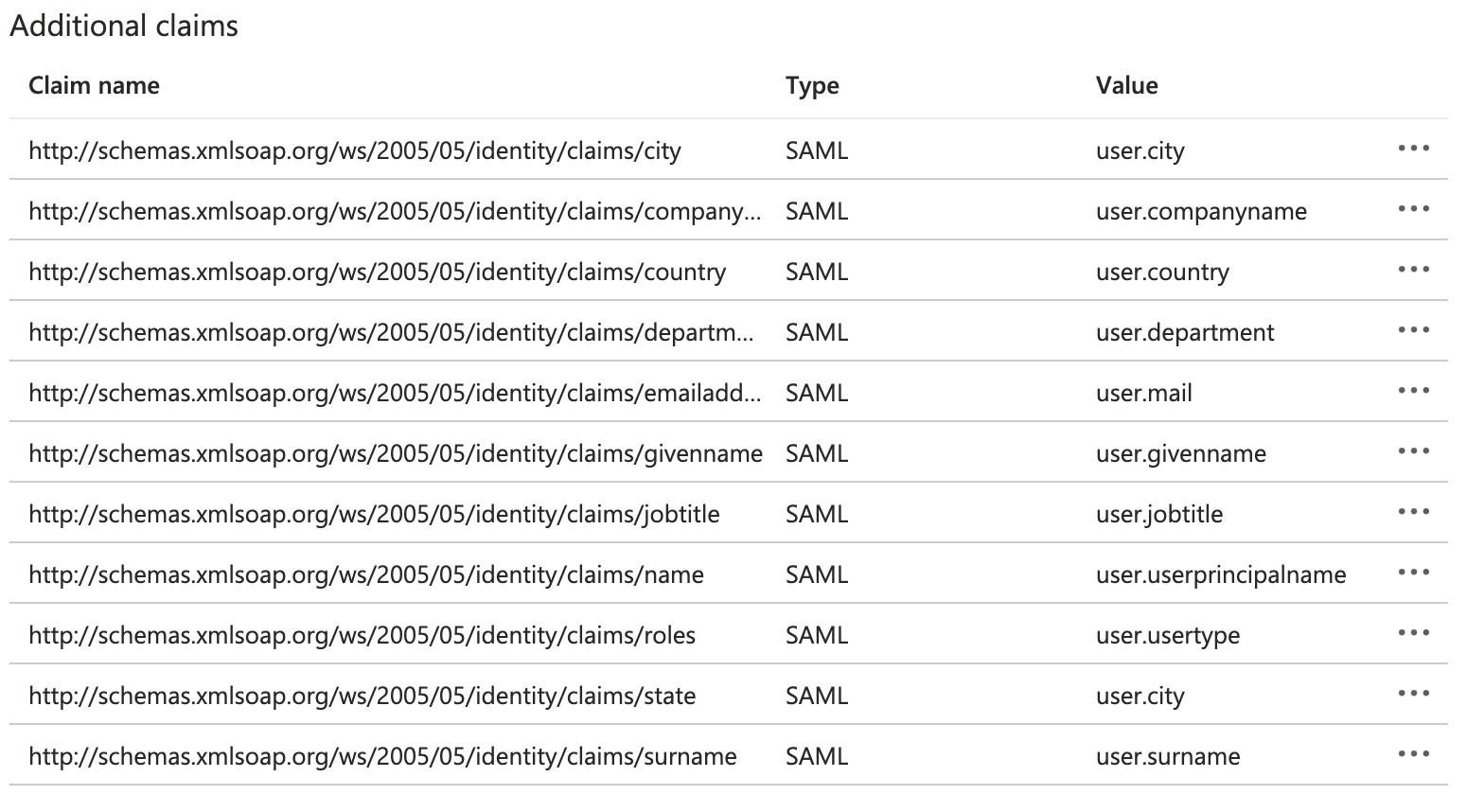1467x812 pixels.
Task: Select the claims/city claim row
Action: point(729,150)
